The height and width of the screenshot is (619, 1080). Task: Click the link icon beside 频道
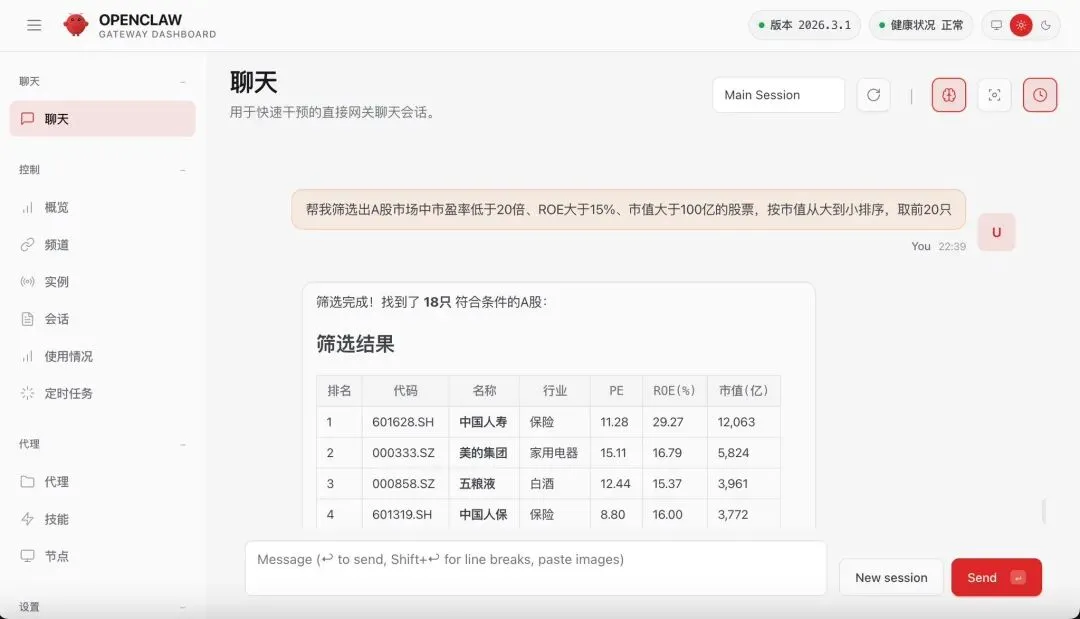pyautogui.click(x=28, y=244)
